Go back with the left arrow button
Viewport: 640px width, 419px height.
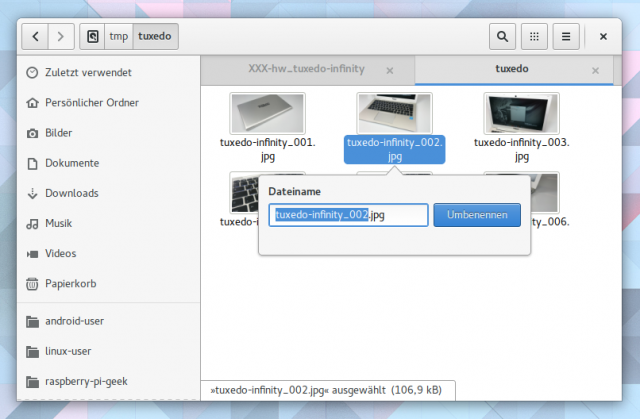35,37
